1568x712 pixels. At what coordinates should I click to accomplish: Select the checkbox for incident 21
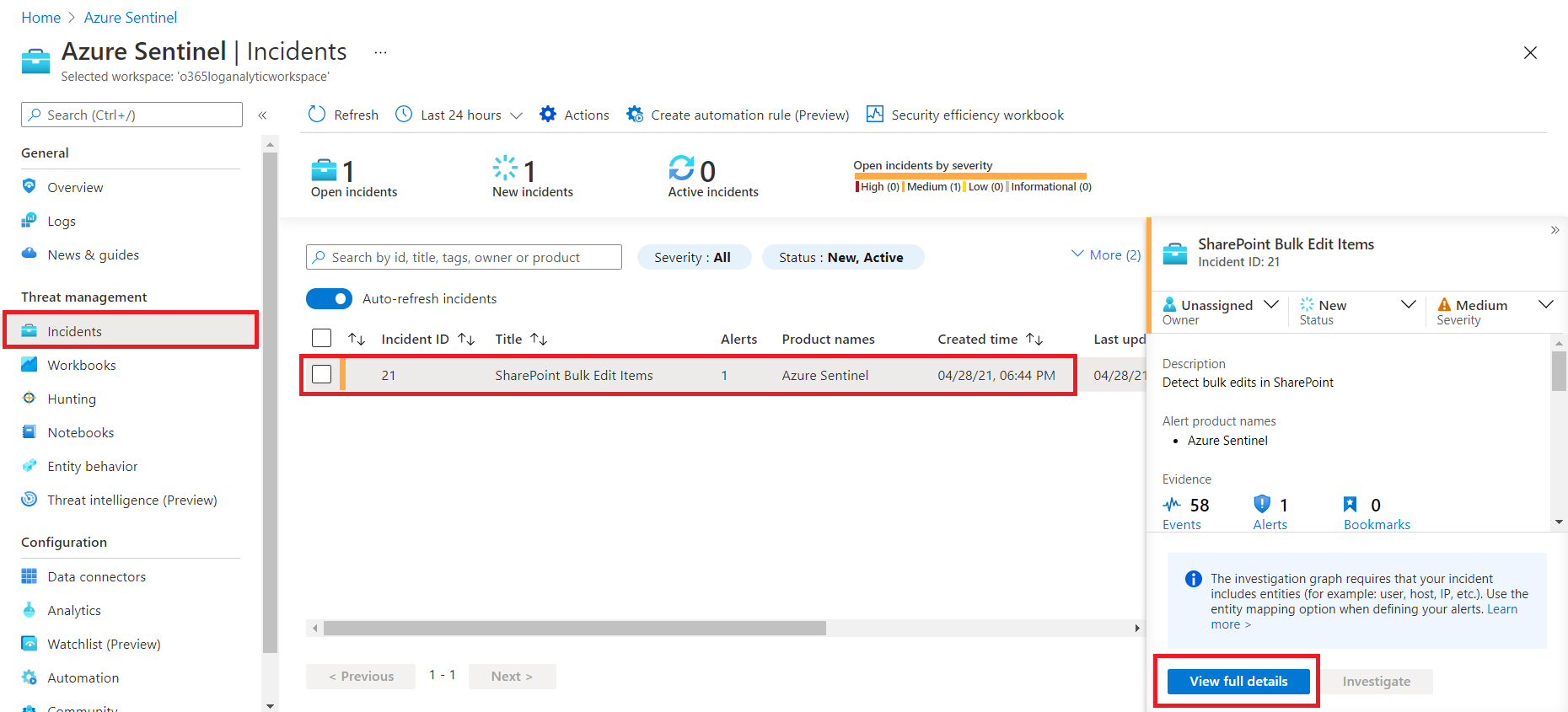click(x=321, y=375)
